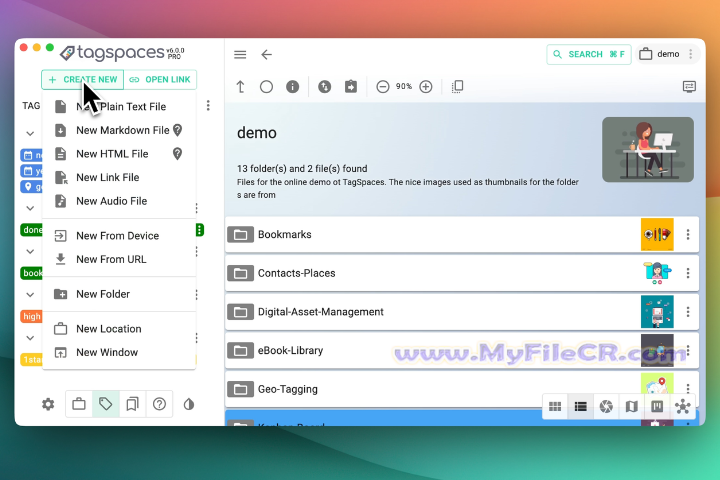Viewport: 720px width, 480px height.
Task: Select the orange high tag
Action: (31, 316)
